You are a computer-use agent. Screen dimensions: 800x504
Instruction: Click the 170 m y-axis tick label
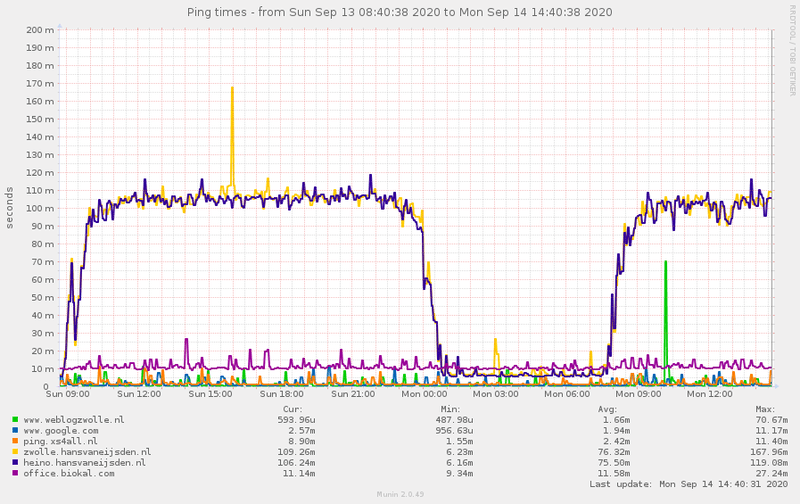(x=40, y=83)
